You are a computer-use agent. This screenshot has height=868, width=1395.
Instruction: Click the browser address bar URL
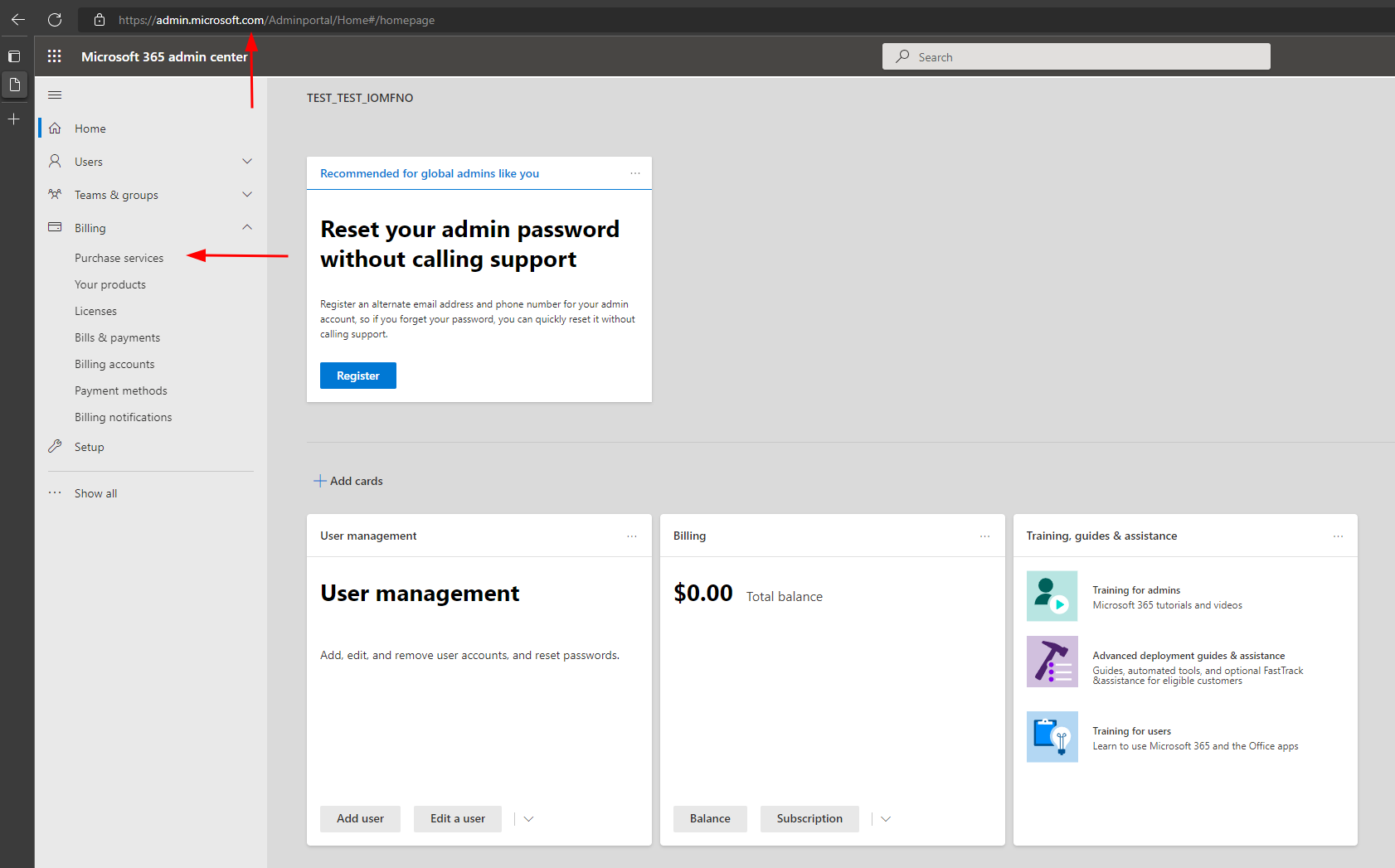[276, 20]
